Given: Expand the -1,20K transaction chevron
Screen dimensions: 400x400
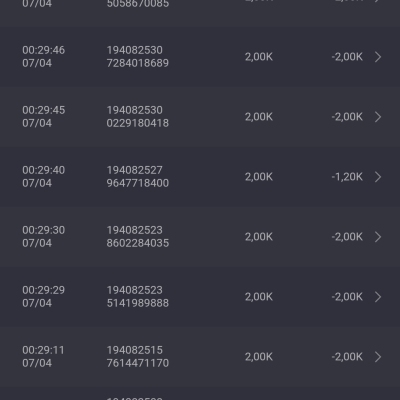Looking at the screenshot, I should pos(378,177).
